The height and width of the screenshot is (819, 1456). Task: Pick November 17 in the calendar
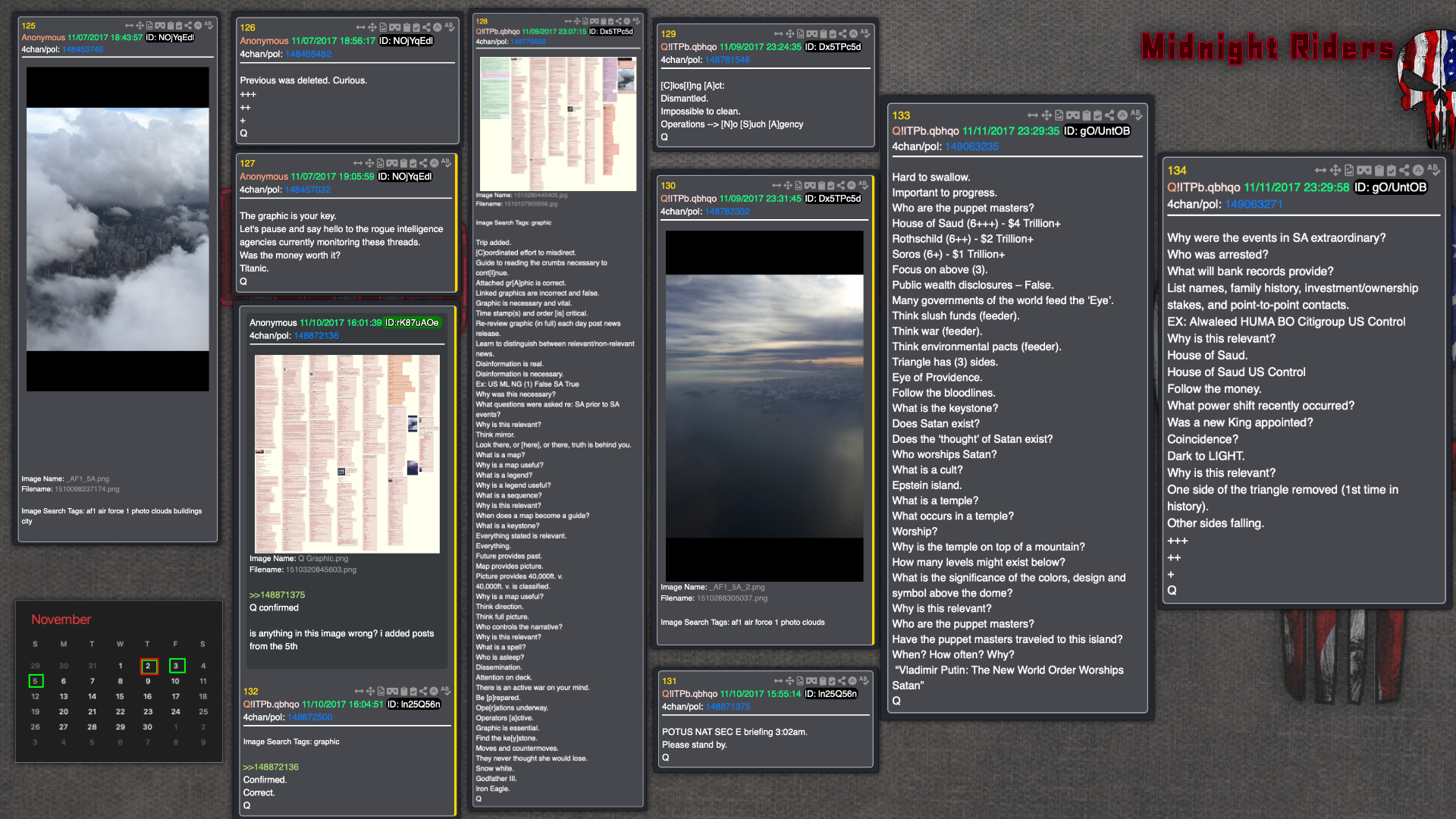(x=175, y=696)
